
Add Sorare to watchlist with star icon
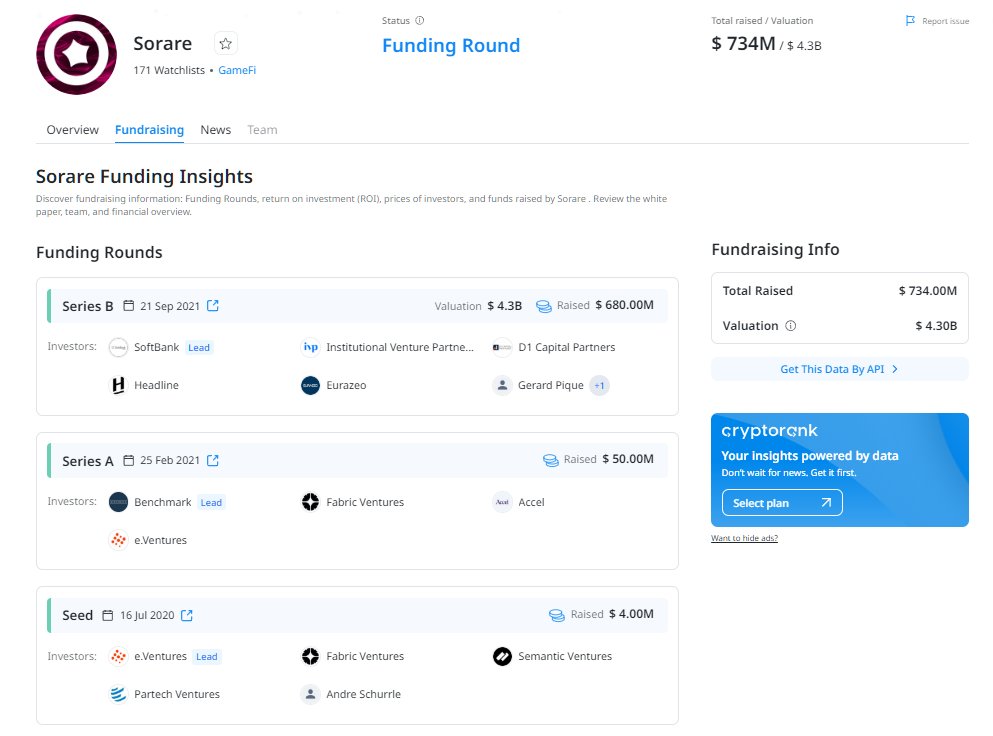click(225, 44)
